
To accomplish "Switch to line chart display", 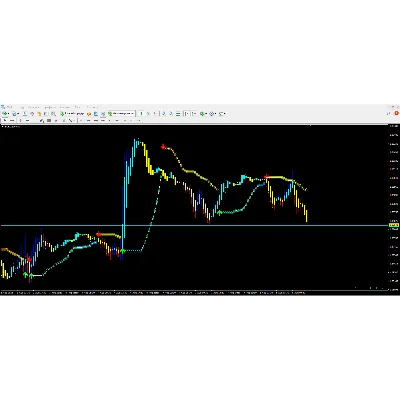I will click(155, 114).
